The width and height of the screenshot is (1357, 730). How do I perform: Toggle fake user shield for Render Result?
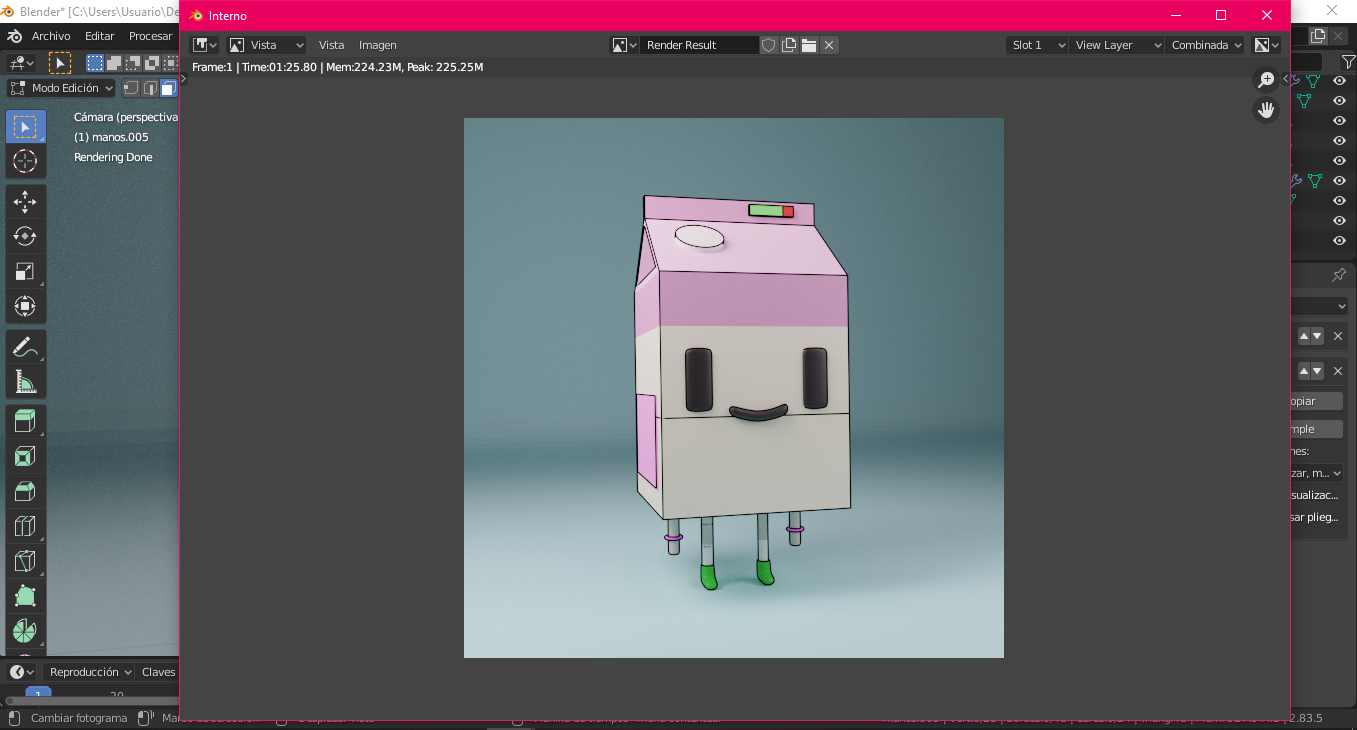point(769,45)
